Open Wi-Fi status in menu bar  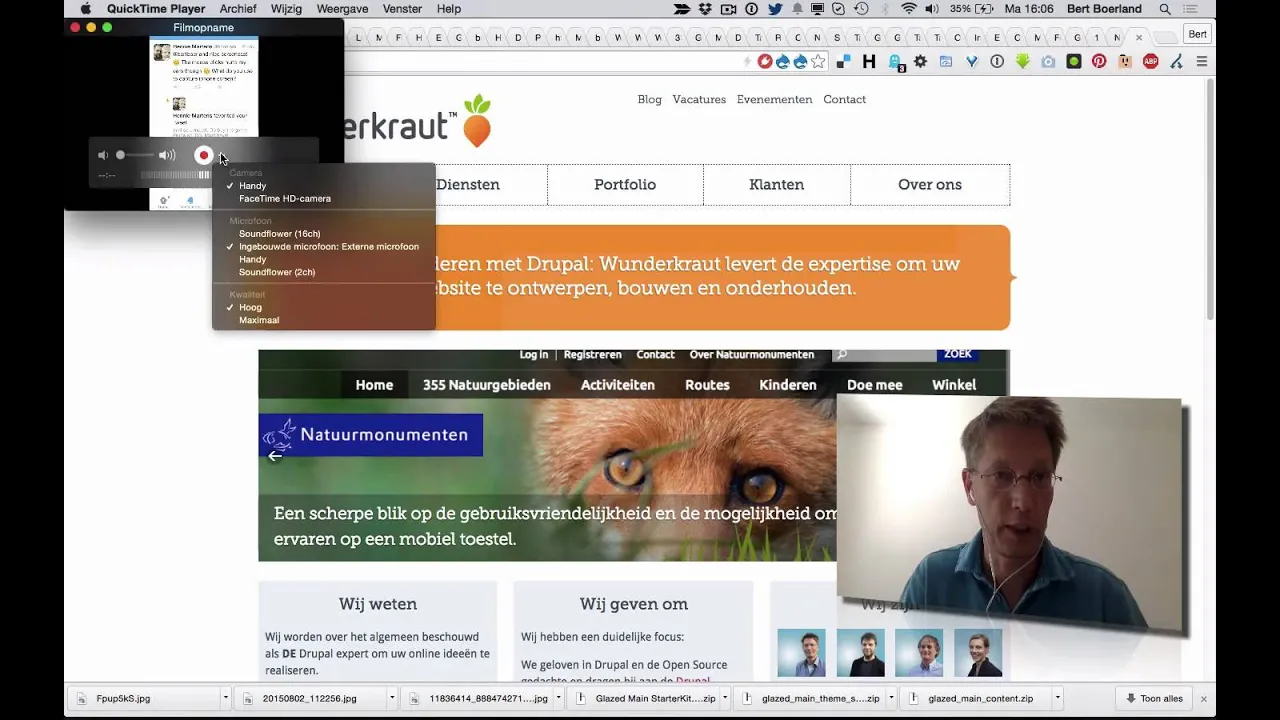(x=908, y=9)
